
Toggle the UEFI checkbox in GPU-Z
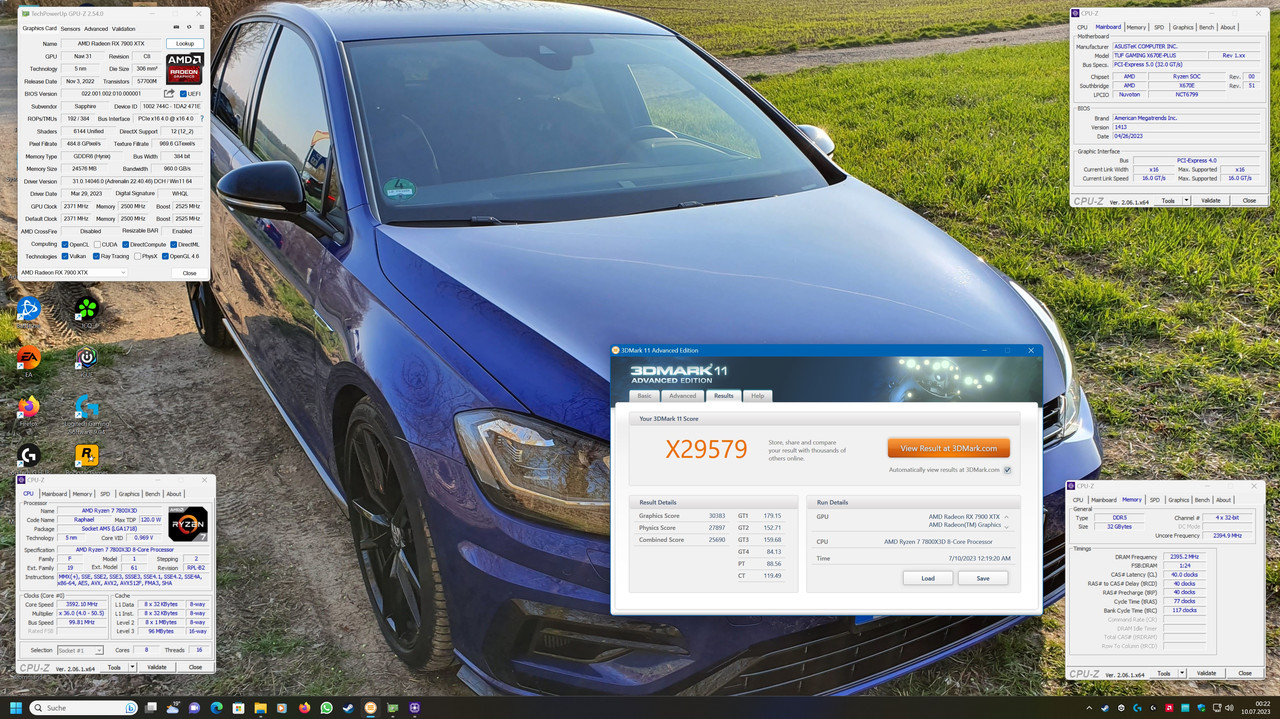pos(183,93)
